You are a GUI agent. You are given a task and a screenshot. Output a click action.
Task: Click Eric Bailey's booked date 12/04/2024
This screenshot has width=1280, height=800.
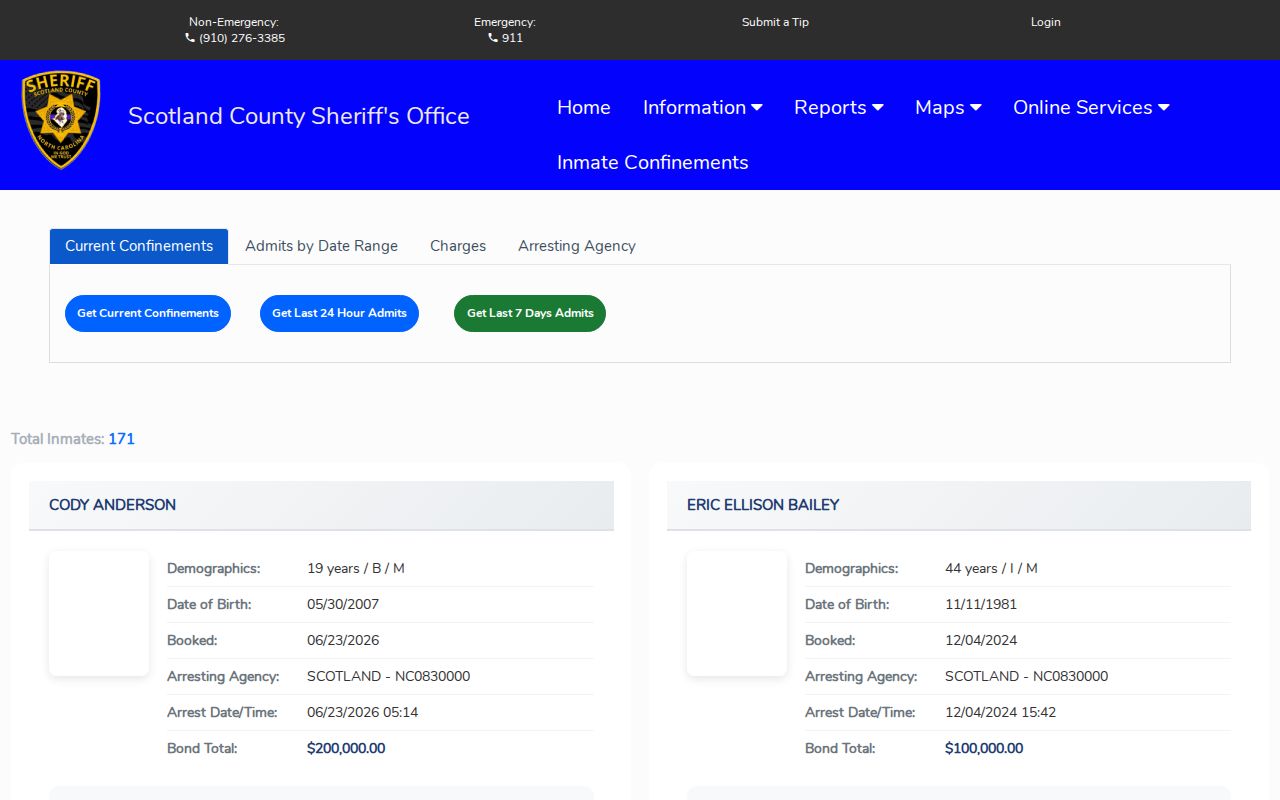(x=981, y=640)
